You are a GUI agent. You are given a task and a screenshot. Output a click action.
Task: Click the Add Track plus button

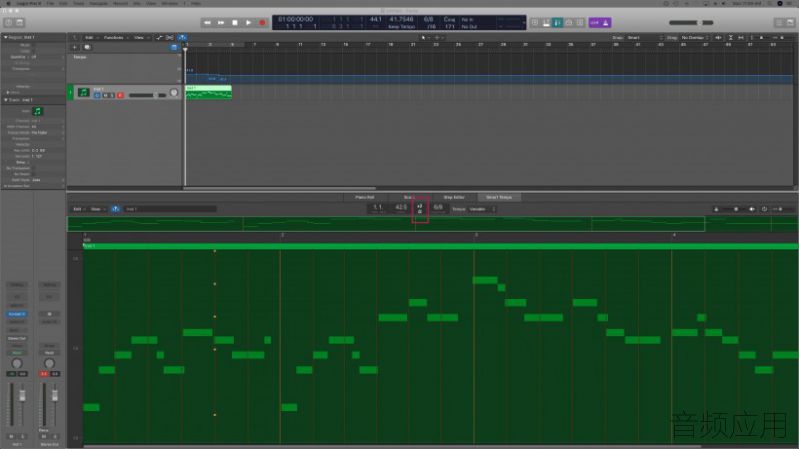coord(74,47)
